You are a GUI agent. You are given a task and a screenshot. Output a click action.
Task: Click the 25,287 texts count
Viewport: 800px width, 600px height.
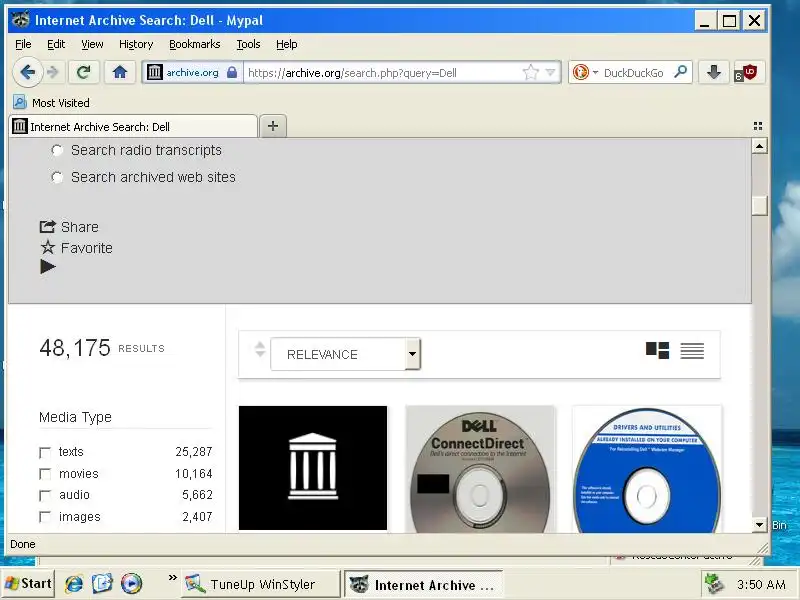tap(194, 452)
